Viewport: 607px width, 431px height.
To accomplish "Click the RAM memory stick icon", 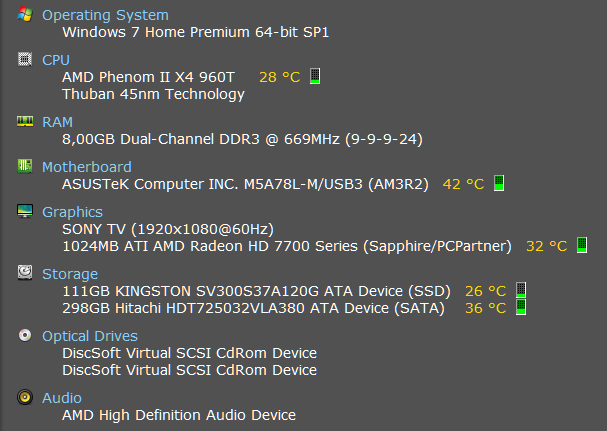I will (25, 121).
